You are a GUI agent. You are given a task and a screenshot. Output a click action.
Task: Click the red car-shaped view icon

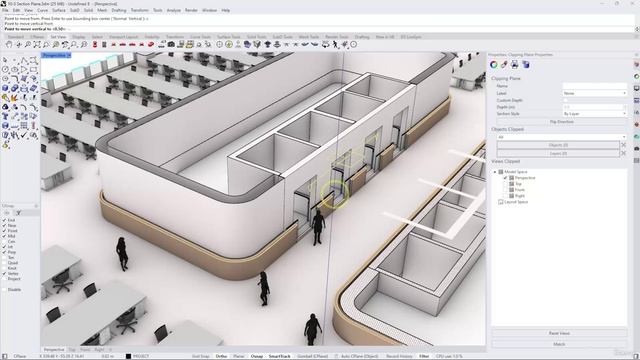tap(151, 44)
